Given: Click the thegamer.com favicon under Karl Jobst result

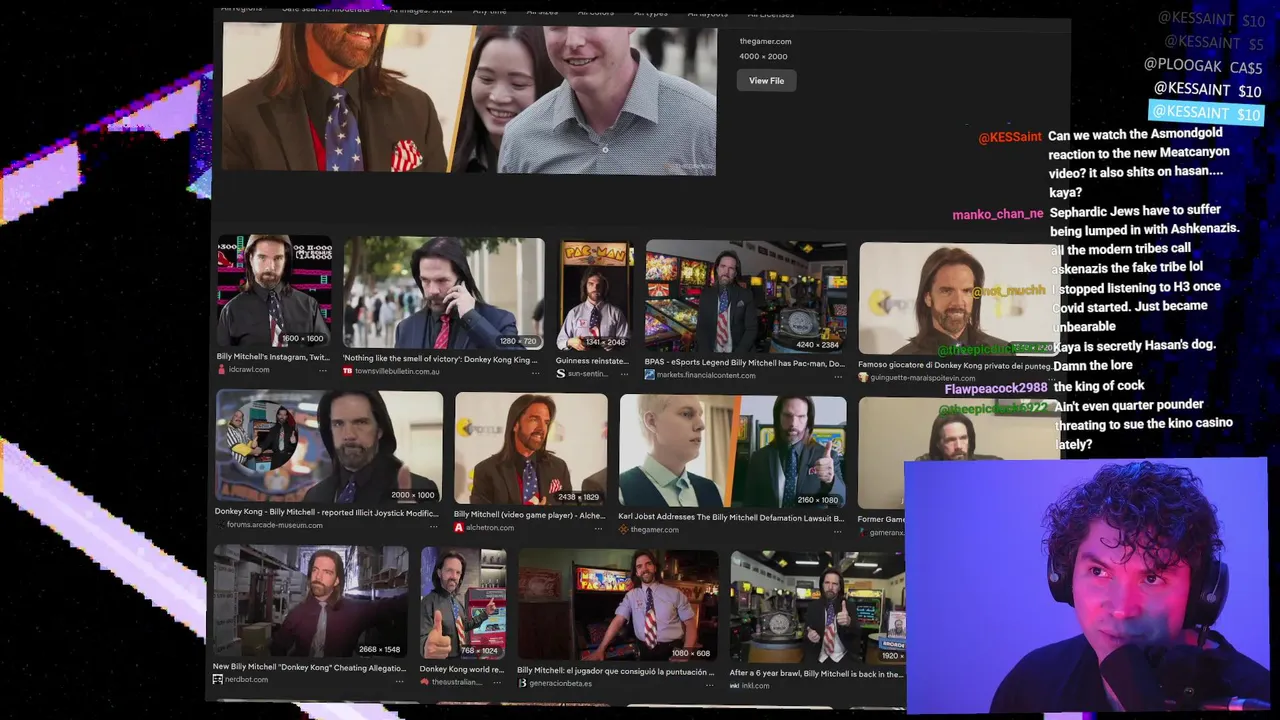Looking at the screenshot, I should [623, 530].
